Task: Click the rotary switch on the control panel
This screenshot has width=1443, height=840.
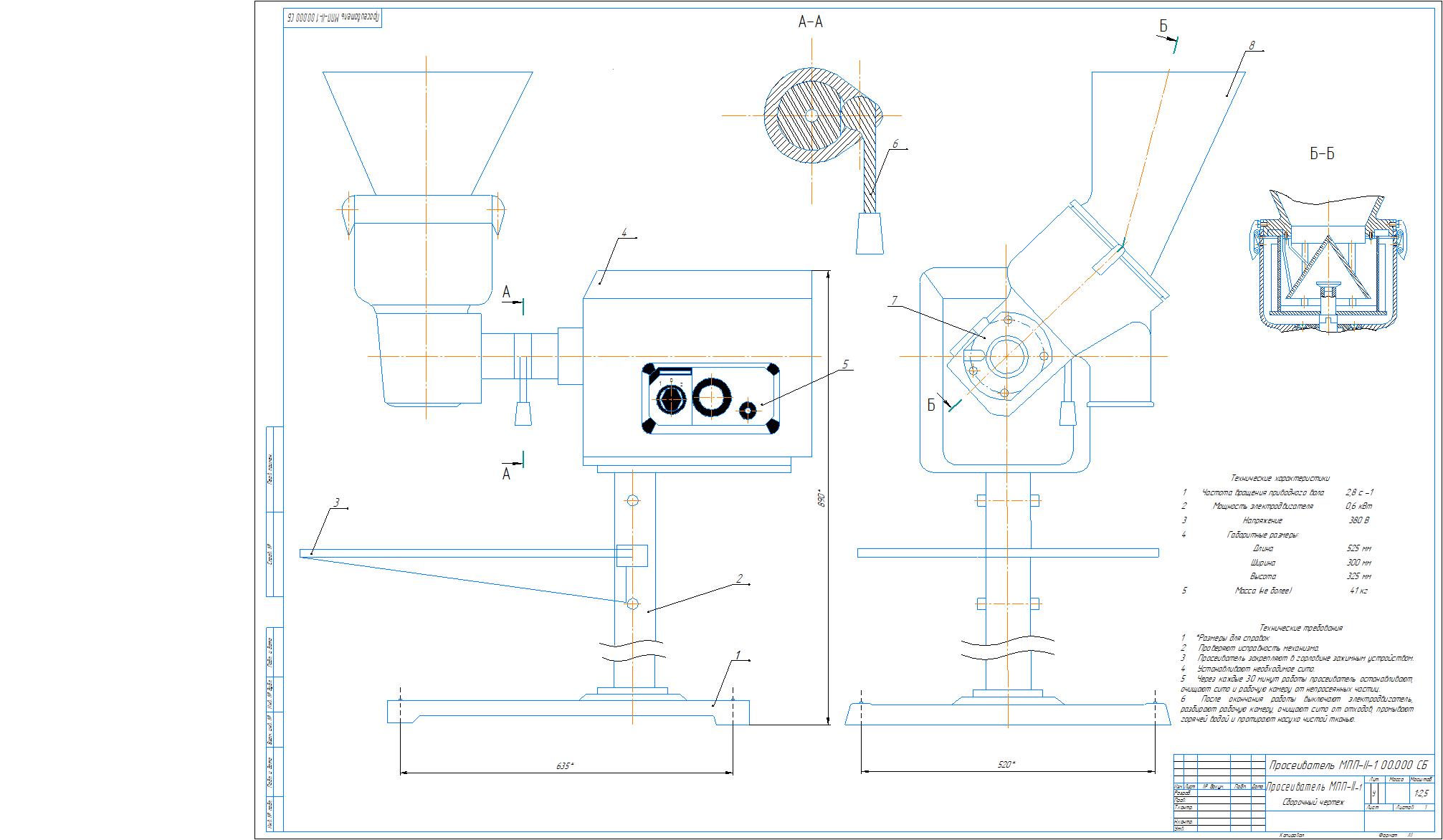Action: pos(671,399)
